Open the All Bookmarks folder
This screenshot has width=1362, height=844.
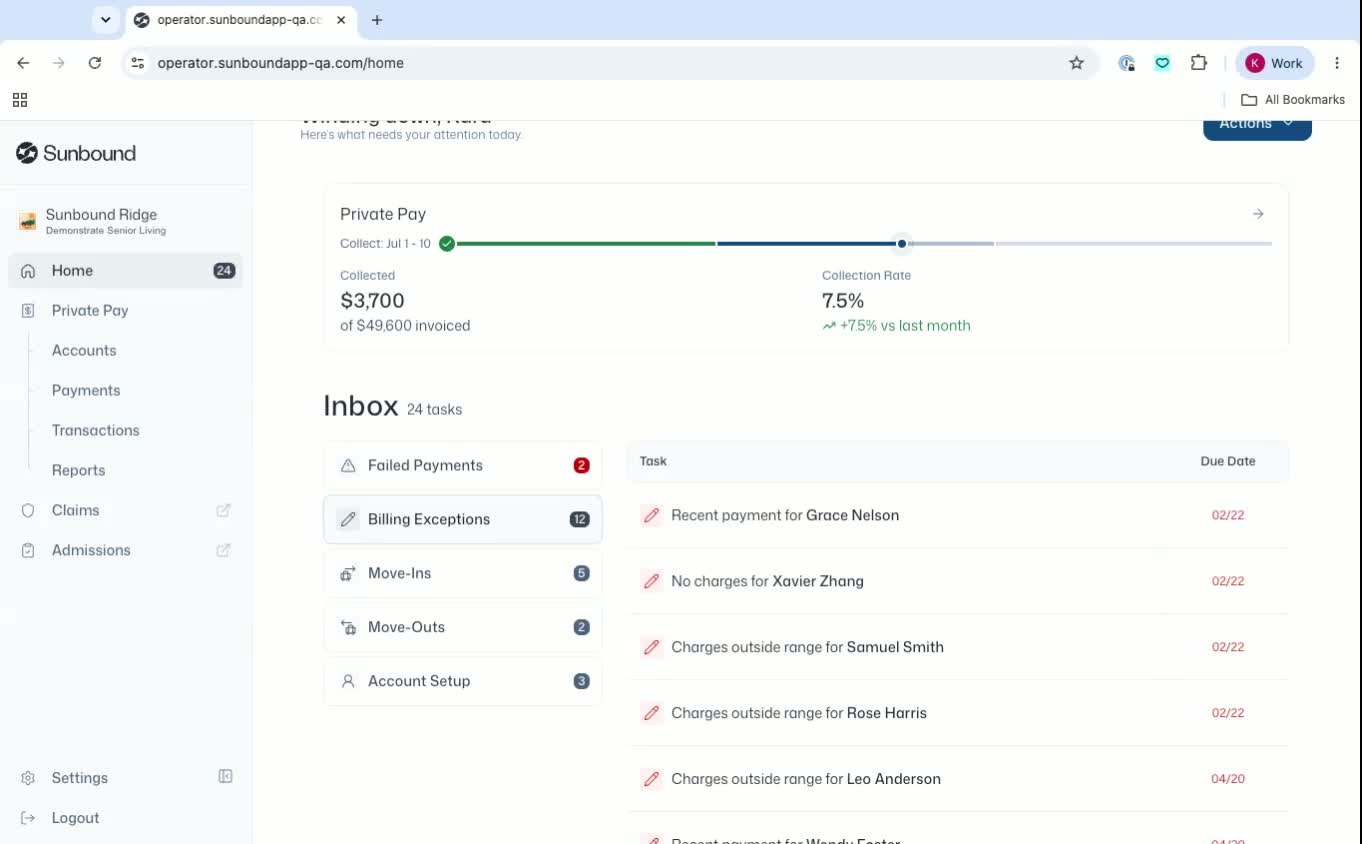[x=1293, y=100]
